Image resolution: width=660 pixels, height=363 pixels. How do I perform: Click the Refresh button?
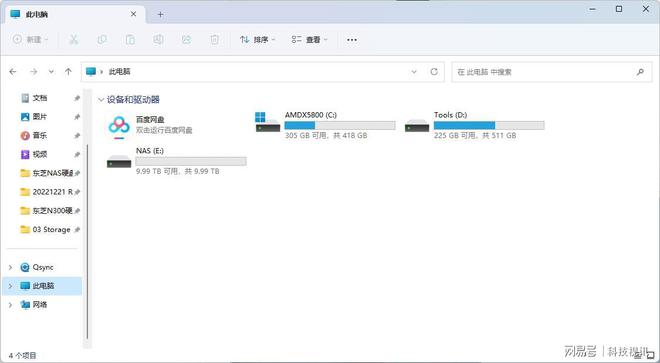(x=434, y=72)
